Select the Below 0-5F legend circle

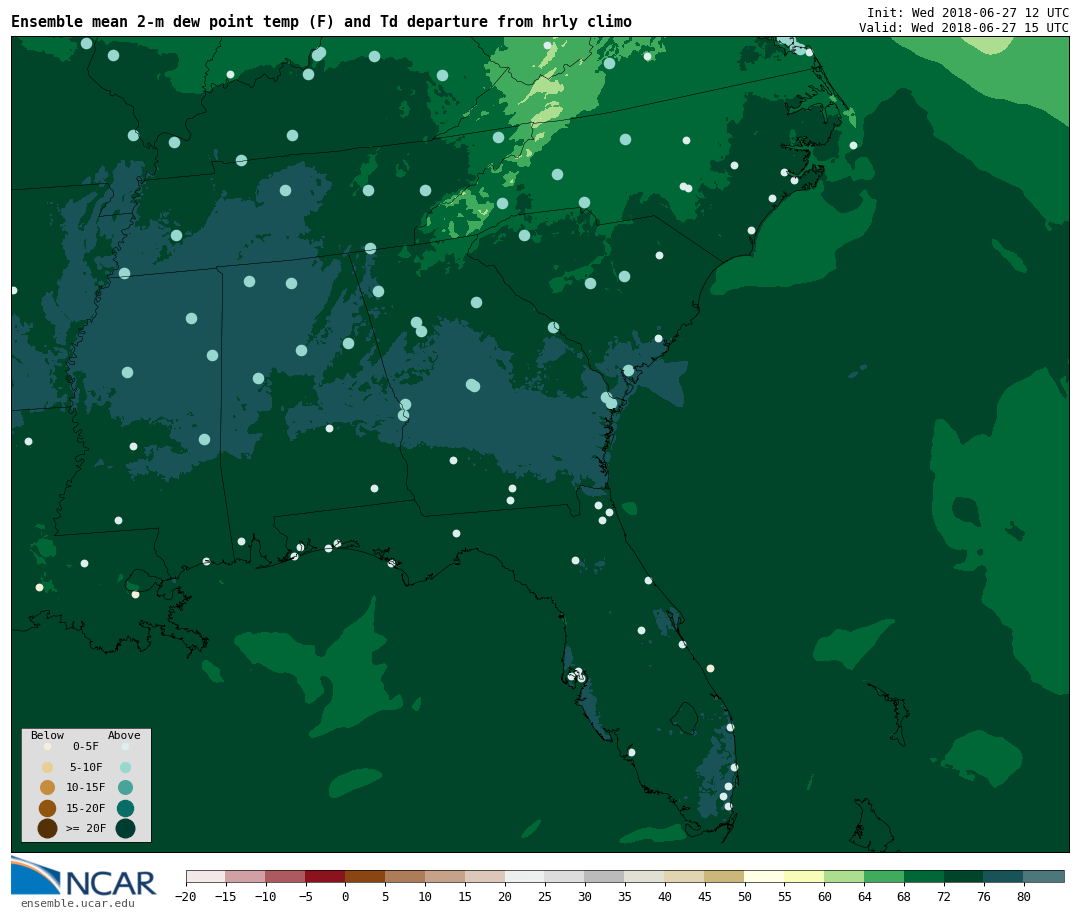pos(48,746)
